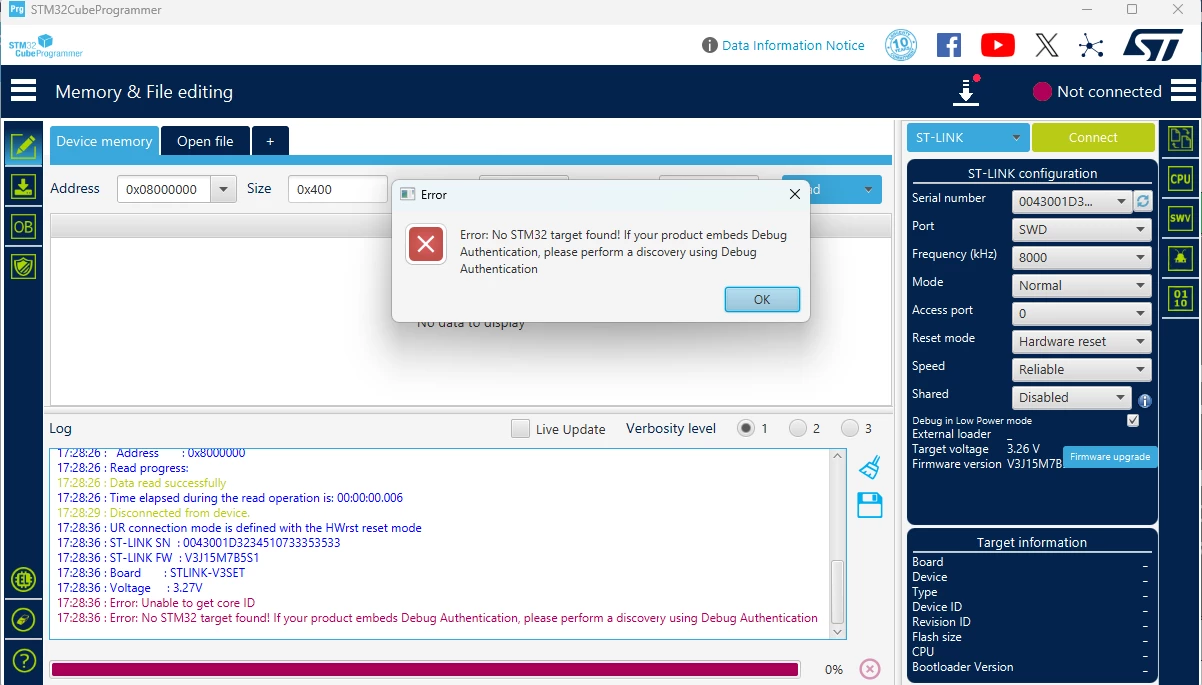Click OK in the Error dialog
Screen dimensions: 1202x685
click(762, 299)
